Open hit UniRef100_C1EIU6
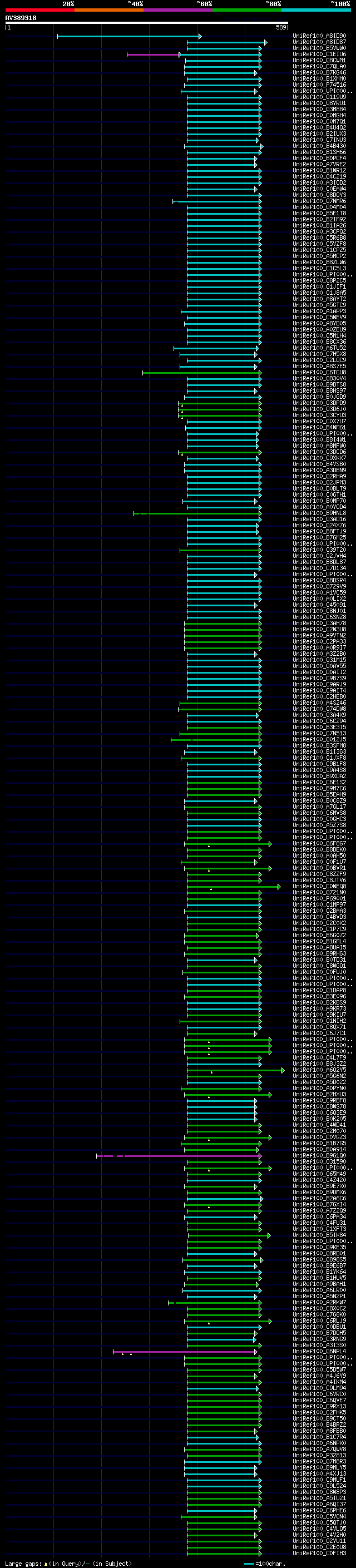 click(x=319, y=54)
